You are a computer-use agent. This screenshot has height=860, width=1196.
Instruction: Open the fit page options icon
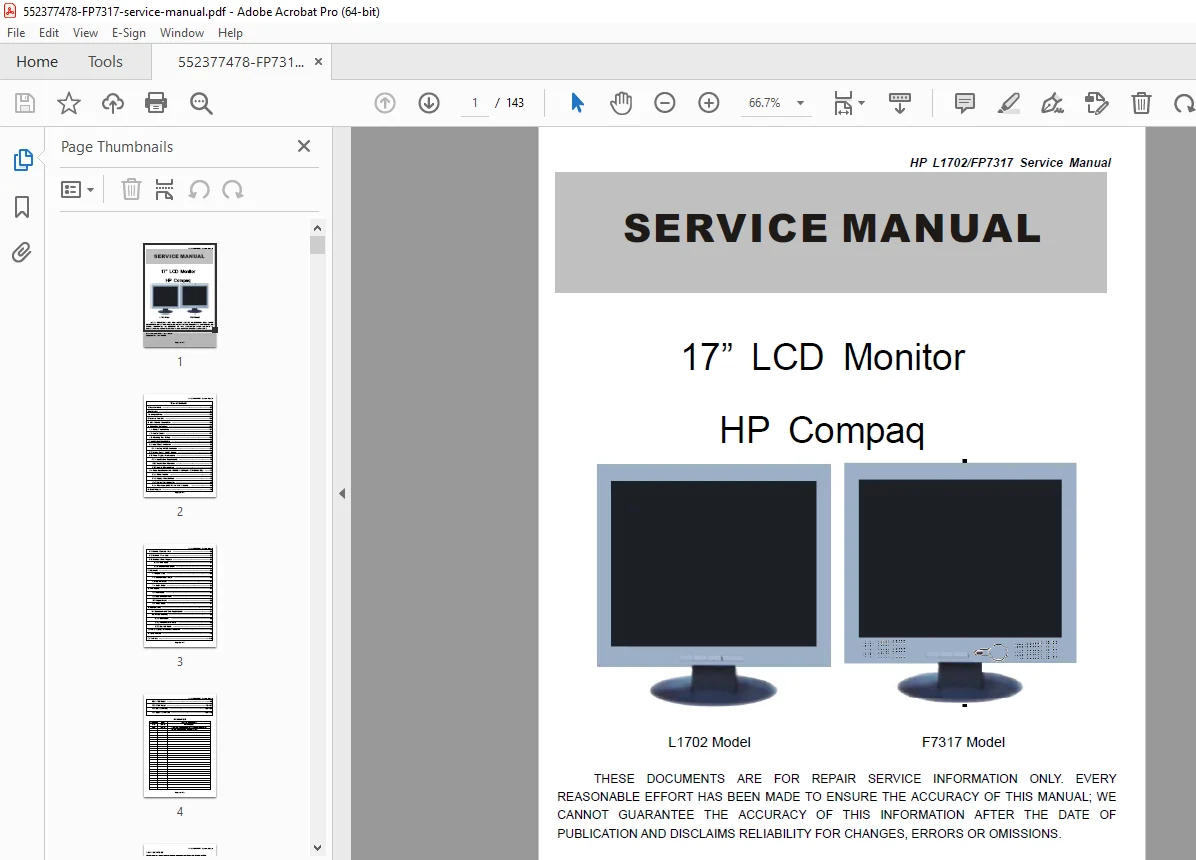click(x=843, y=102)
